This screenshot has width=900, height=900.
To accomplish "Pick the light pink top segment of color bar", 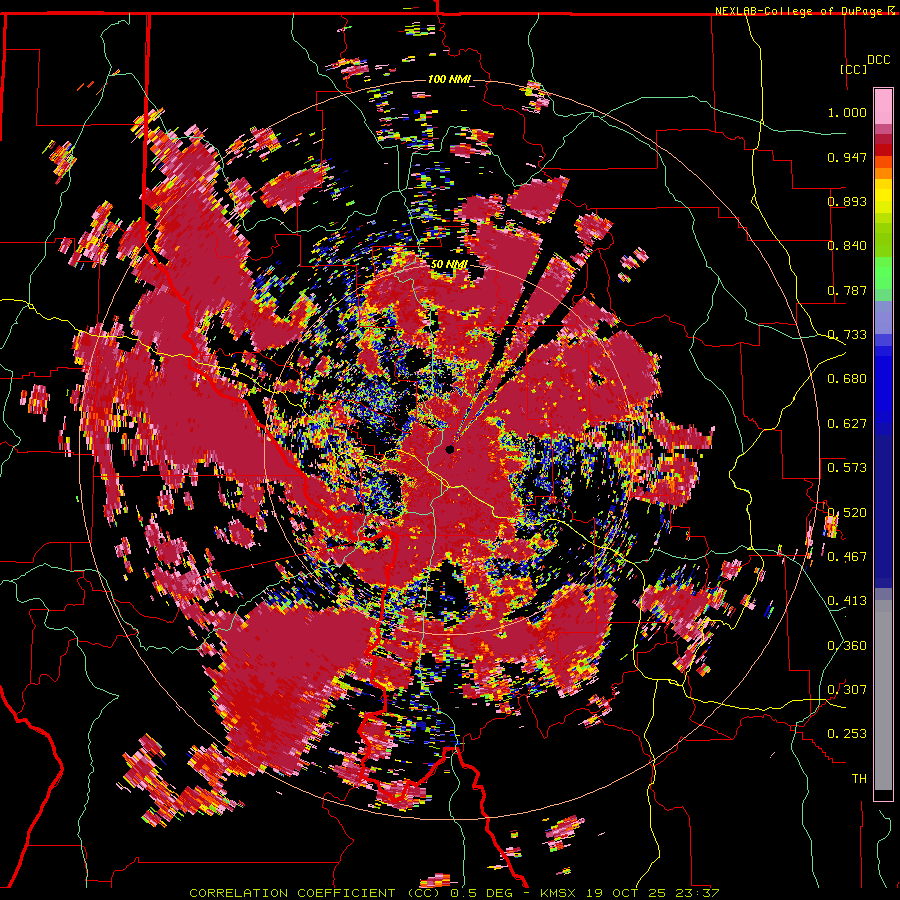I will [x=883, y=107].
